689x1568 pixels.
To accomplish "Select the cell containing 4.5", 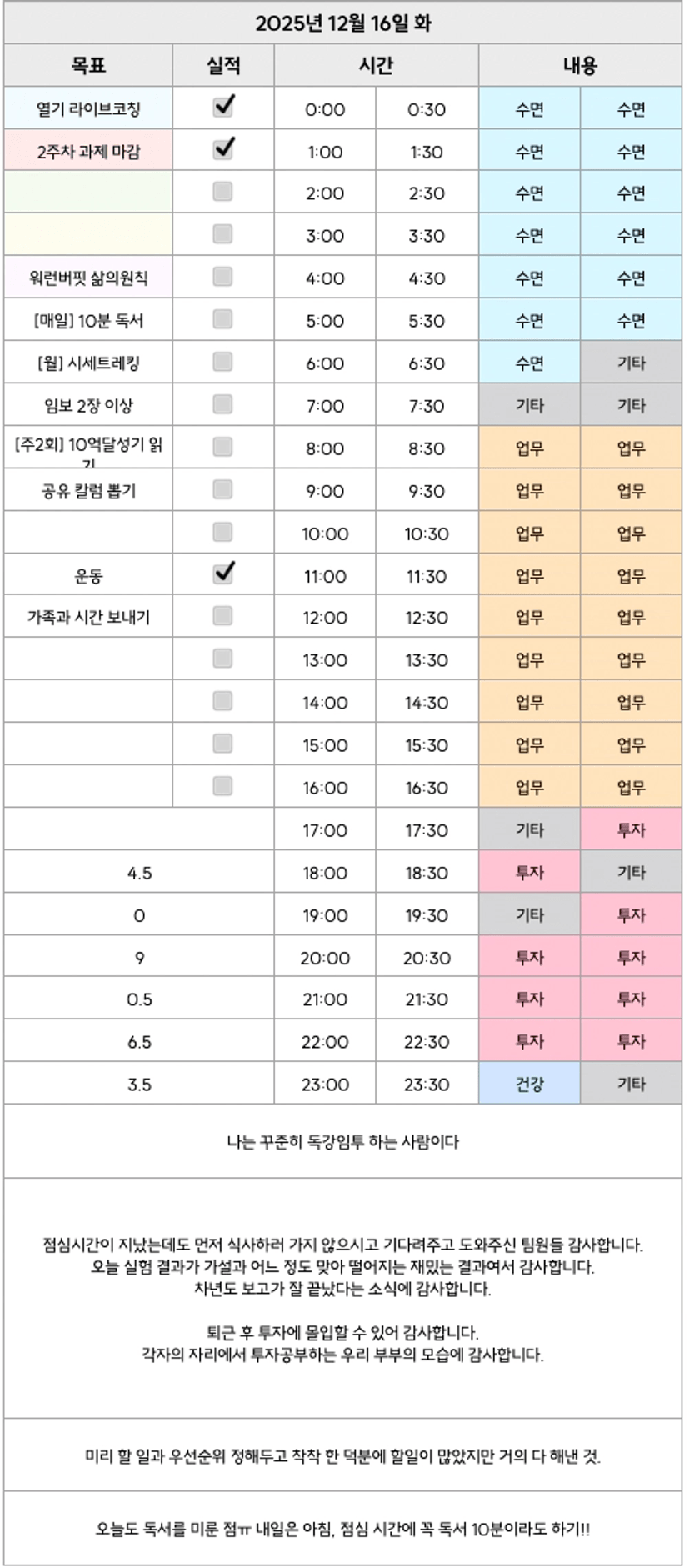I will click(139, 873).
